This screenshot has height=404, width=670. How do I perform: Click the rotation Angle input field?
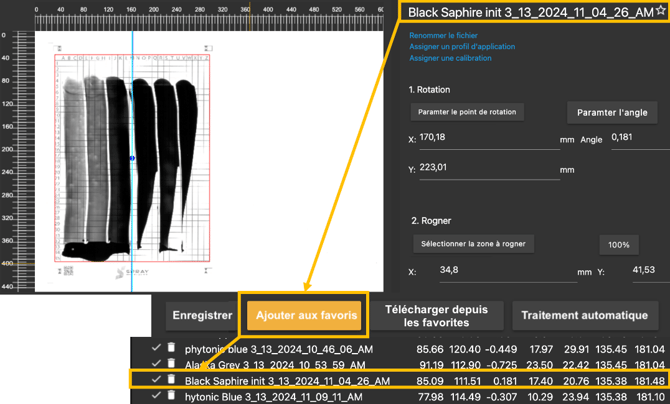(x=637, y=138)
